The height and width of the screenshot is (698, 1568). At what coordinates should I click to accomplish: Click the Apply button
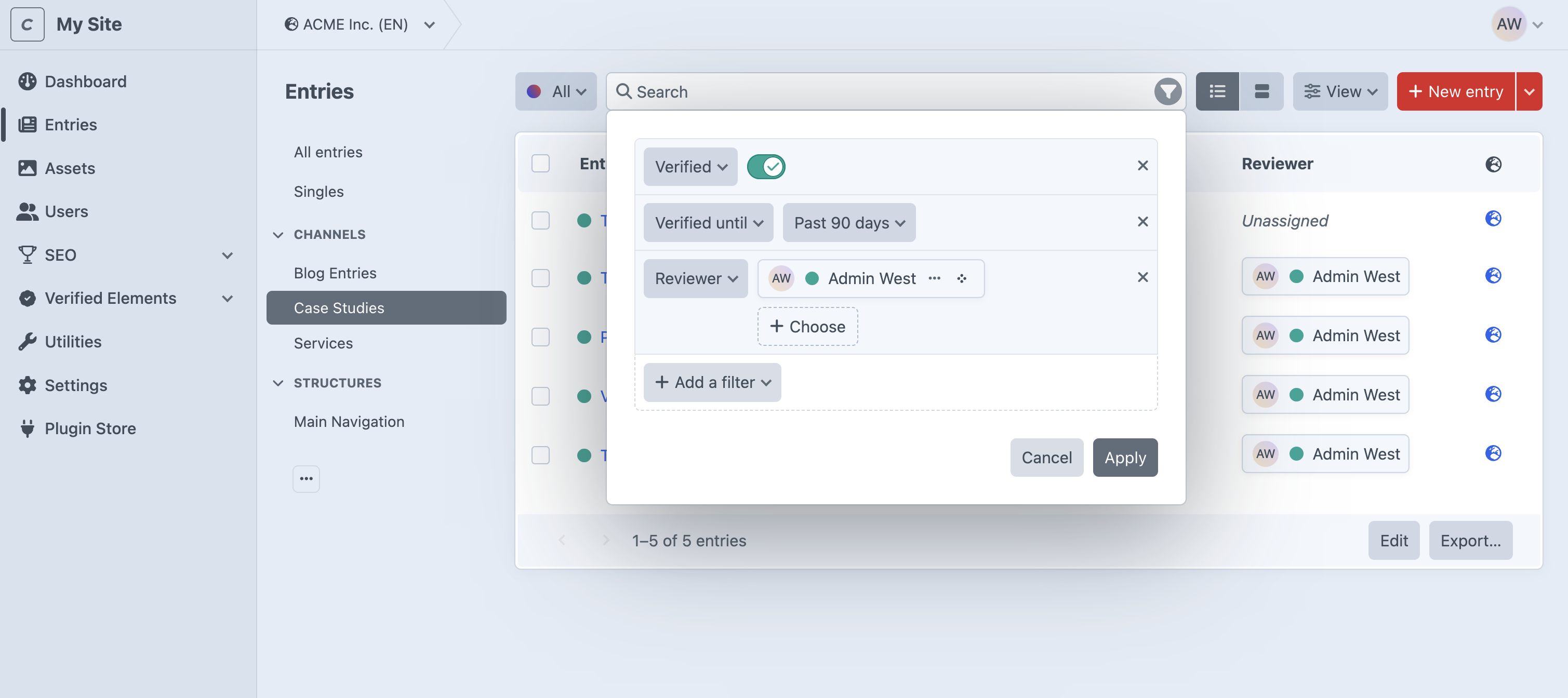click(x=1125, y=457)
